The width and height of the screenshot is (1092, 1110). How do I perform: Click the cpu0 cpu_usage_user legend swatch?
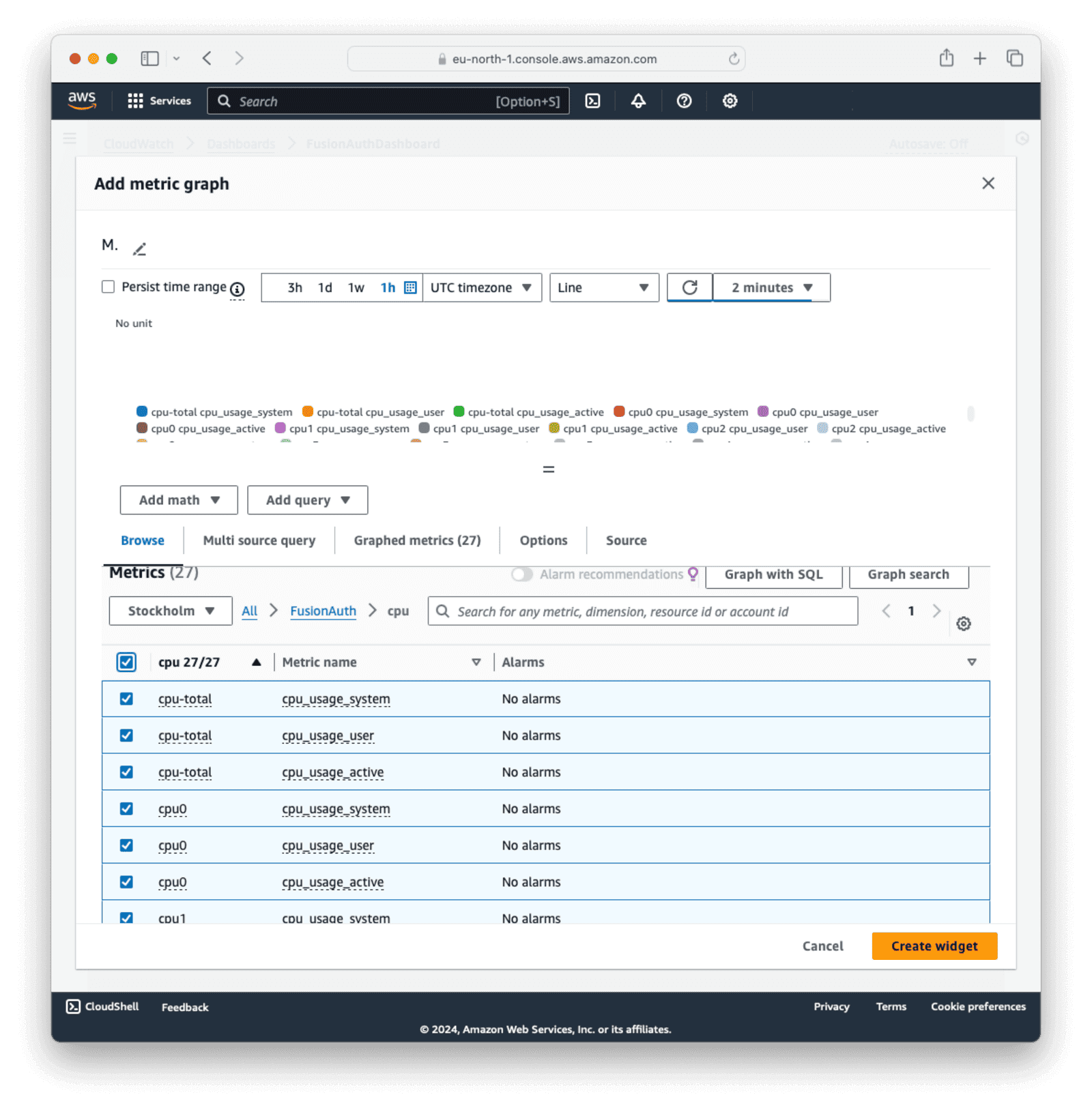tap(763, 411)
